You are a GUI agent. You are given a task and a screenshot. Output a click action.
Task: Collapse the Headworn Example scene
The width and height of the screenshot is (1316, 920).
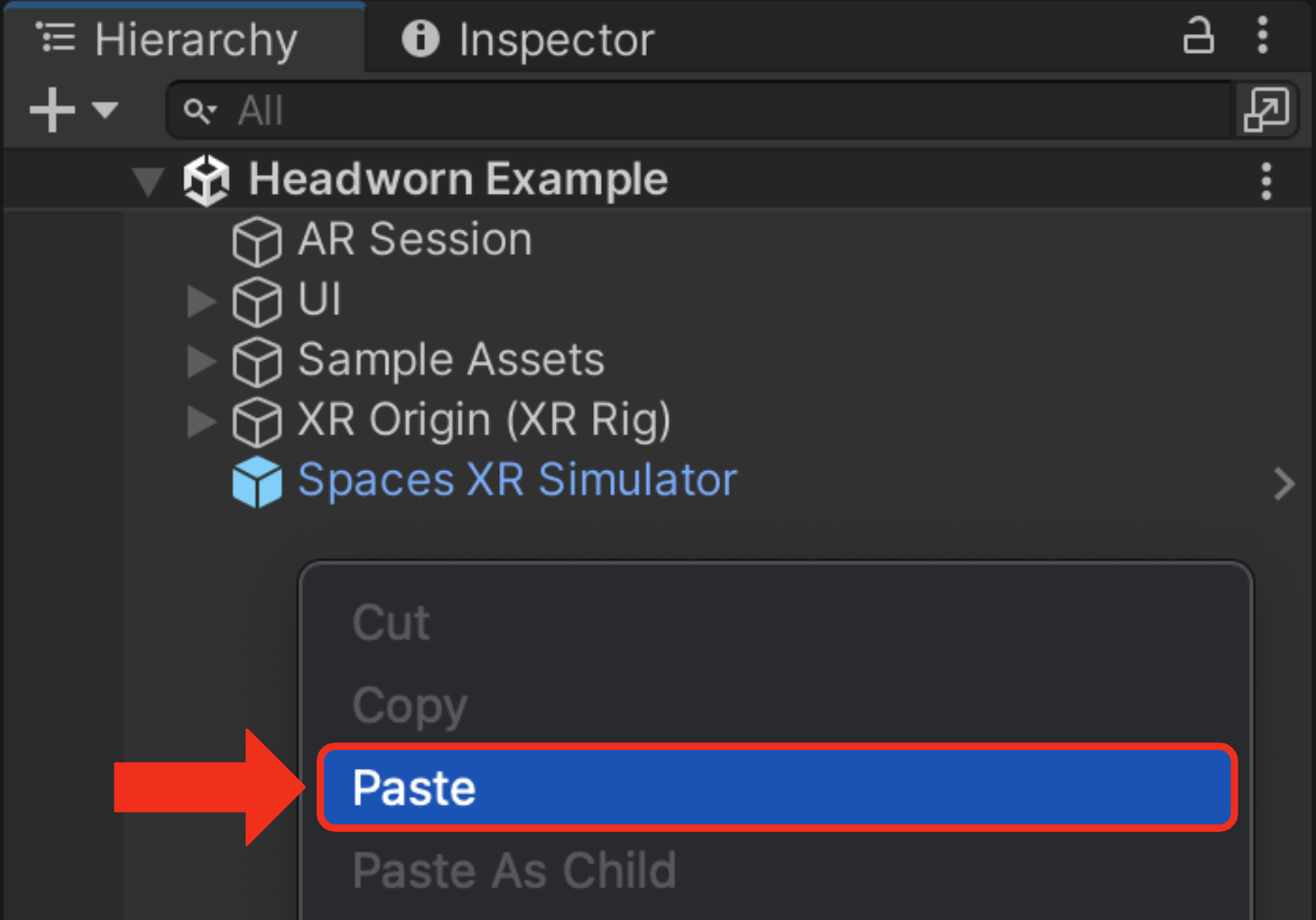[148, 182]
